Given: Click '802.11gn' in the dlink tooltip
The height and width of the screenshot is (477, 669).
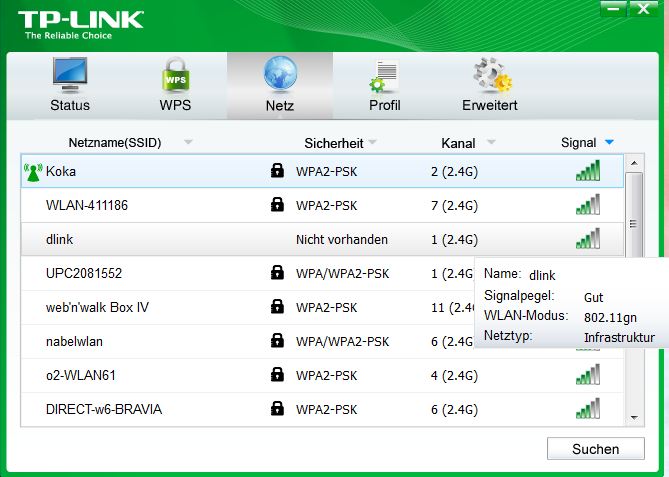Looking at the screenshot, I should tap(610, 317).
